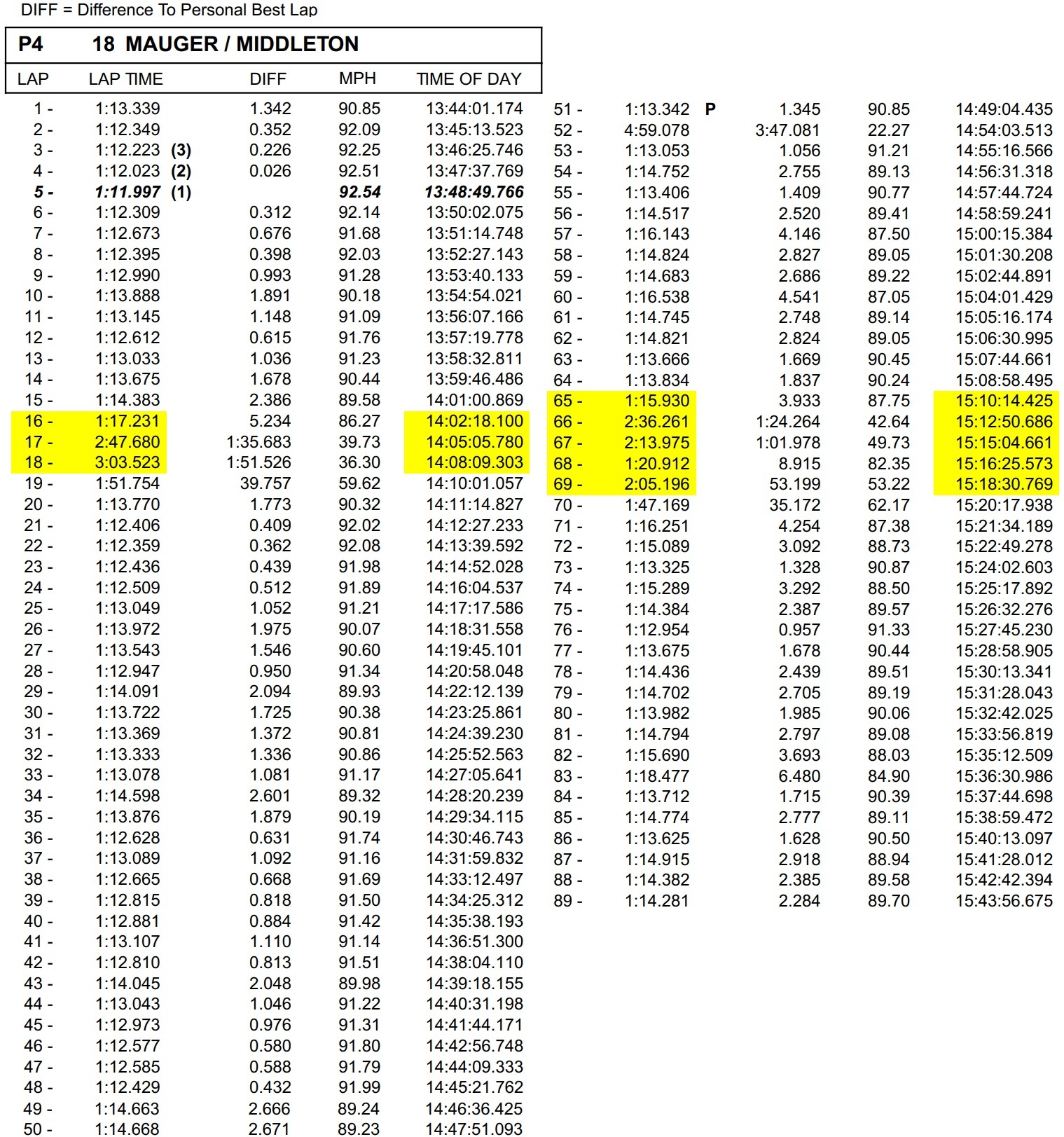1064x1137 pixels.
Task: Click lap 52 lap time 4:59.078
Action: (656, 130)
